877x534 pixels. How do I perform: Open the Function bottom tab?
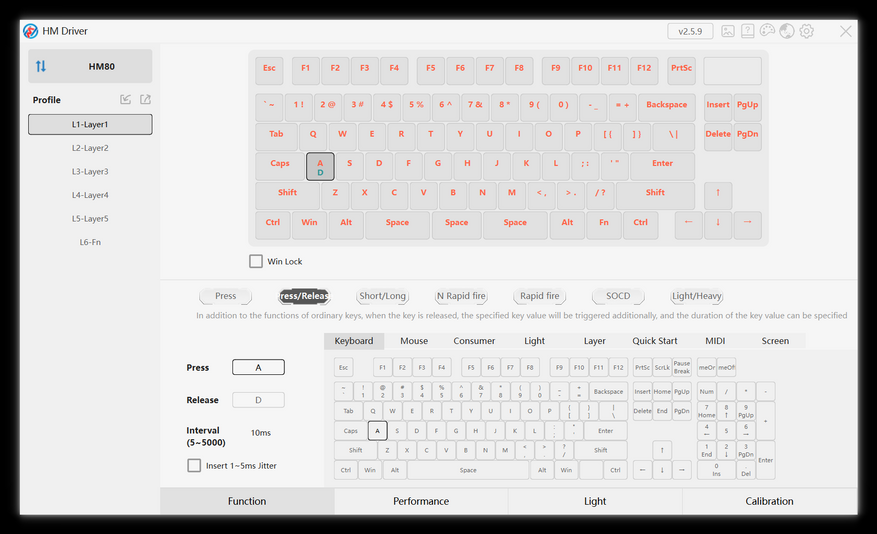pyautogui.click(x=247, y=501)
